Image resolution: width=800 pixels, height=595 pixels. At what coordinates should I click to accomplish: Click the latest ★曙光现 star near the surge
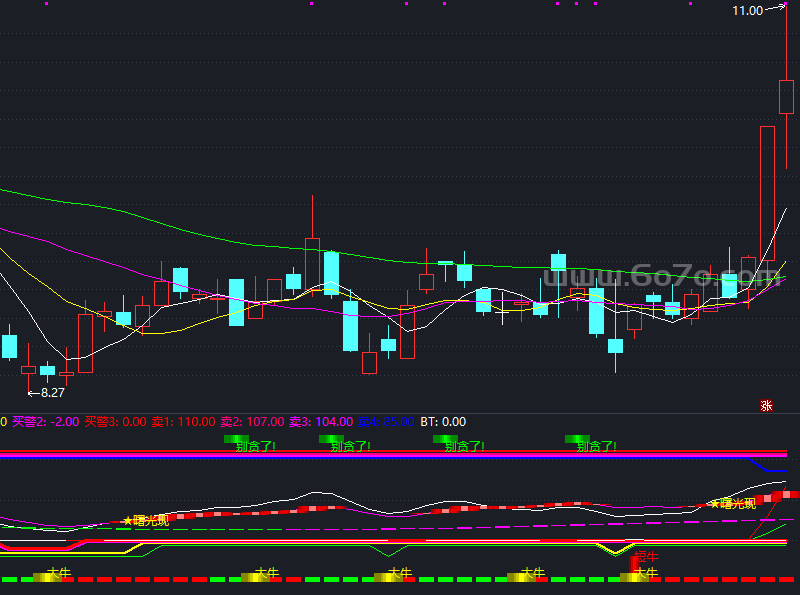pyautogui.click(x=733, y=504)
